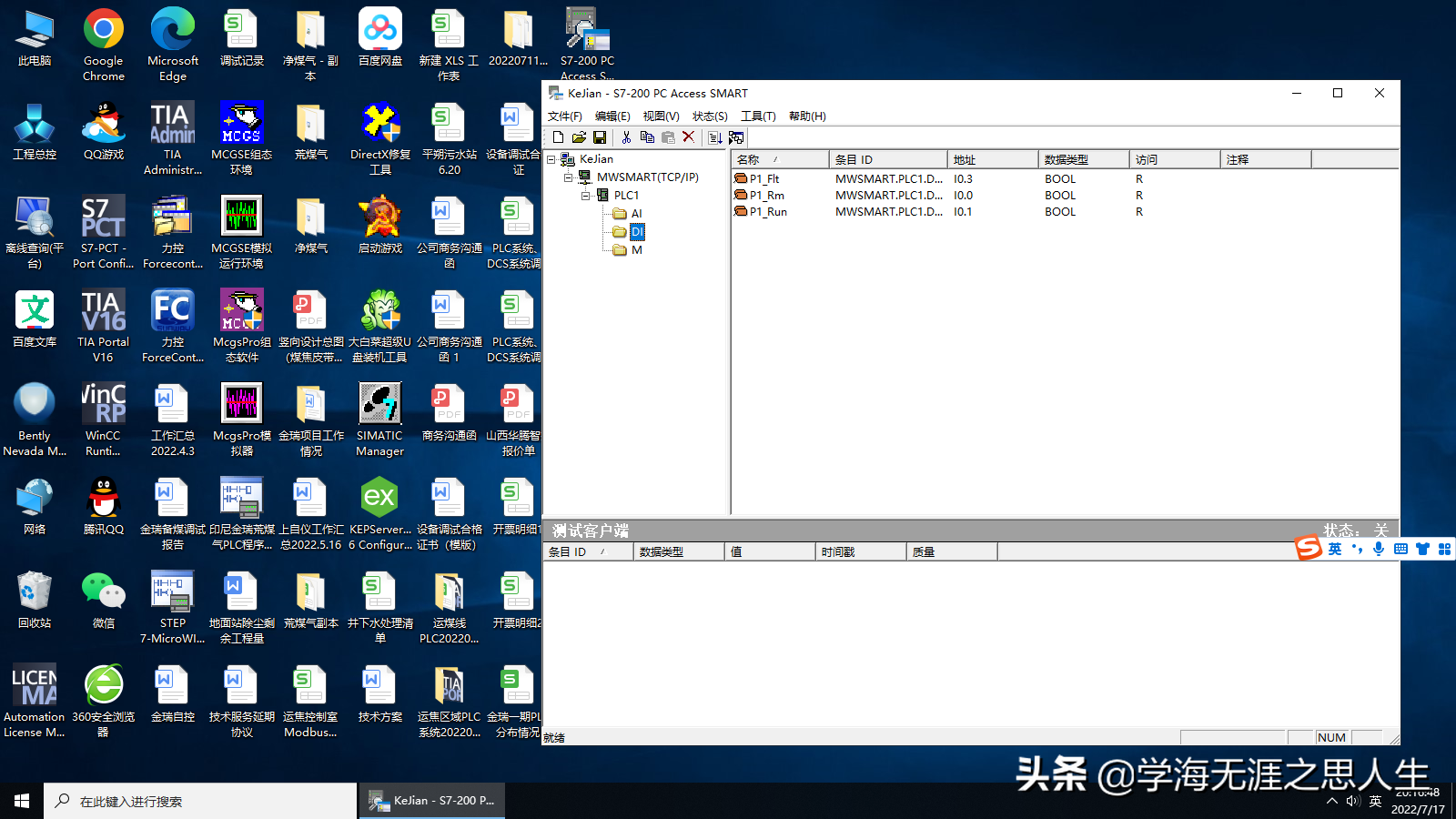Open the 编辑(E) menu

point(612,116)
